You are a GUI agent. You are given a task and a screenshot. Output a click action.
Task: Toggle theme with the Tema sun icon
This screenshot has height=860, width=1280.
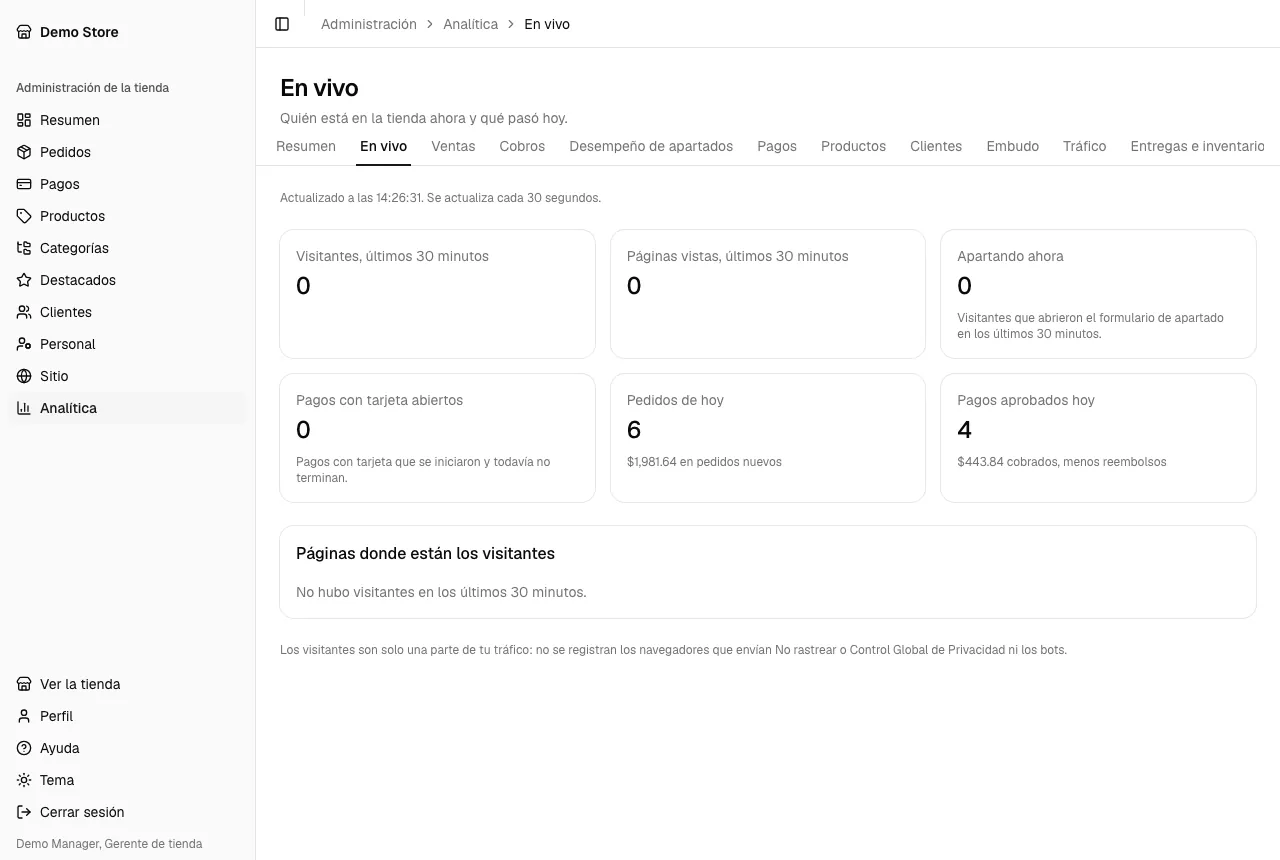tap(24, 780)
